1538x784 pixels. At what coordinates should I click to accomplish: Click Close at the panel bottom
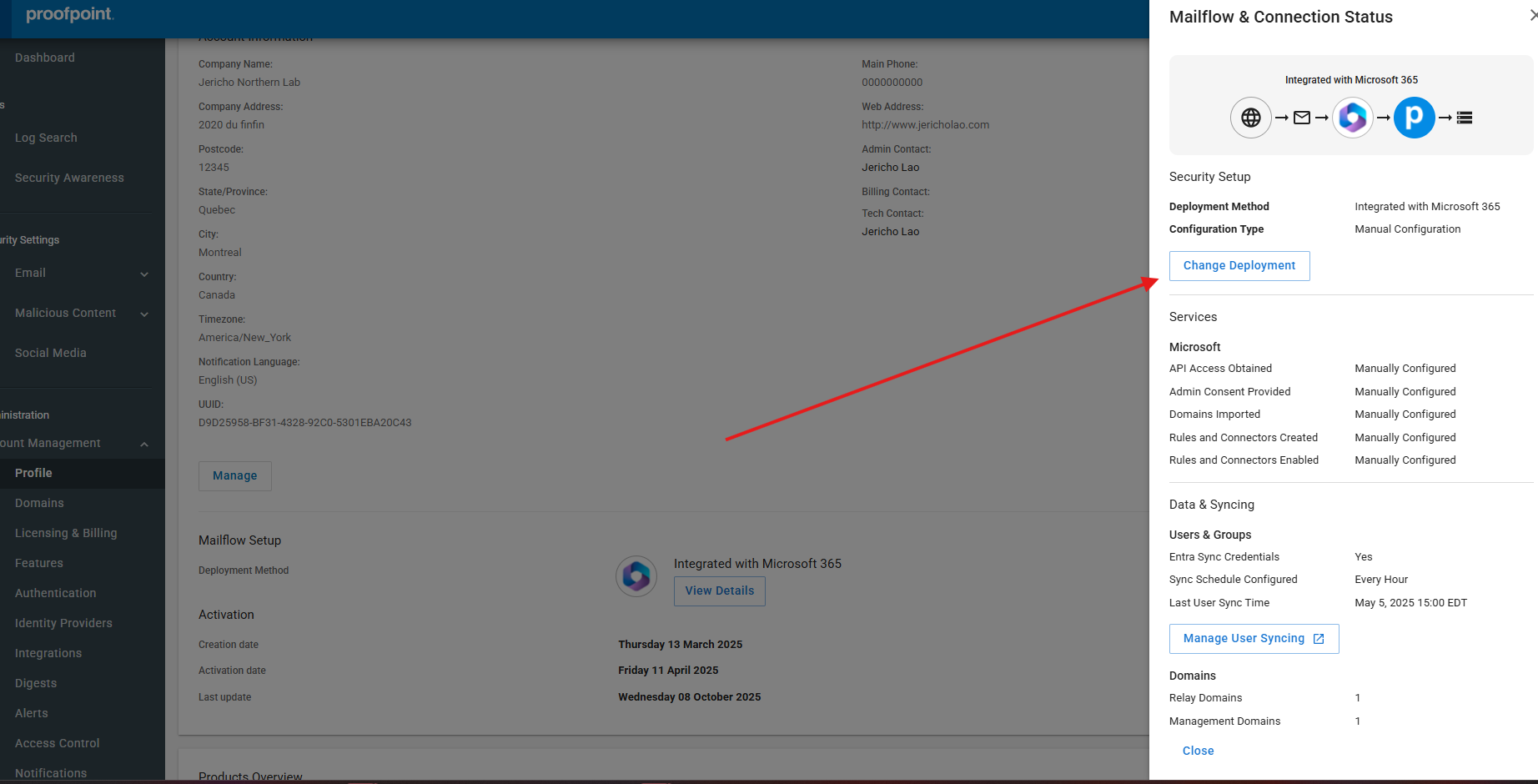click(1199, 751)
